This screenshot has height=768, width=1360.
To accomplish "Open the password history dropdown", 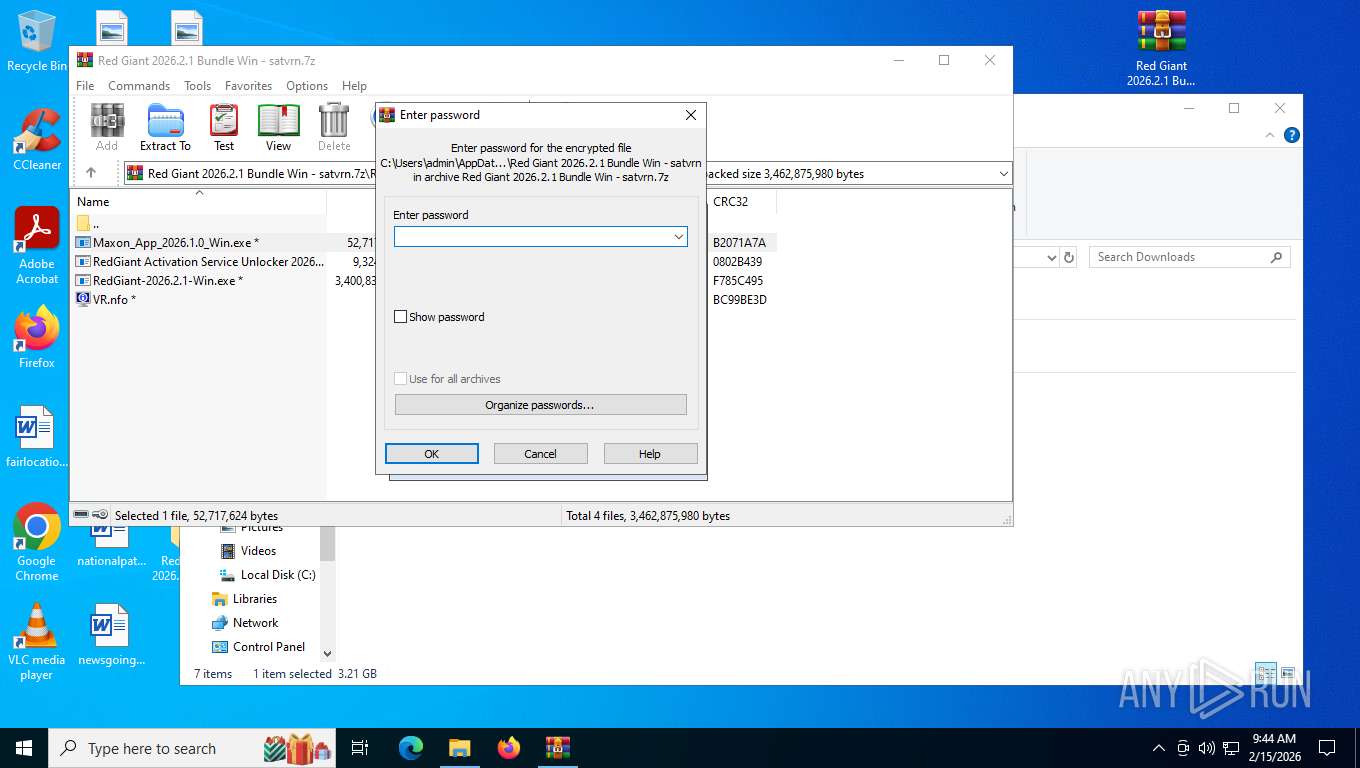I will point(679,236).
